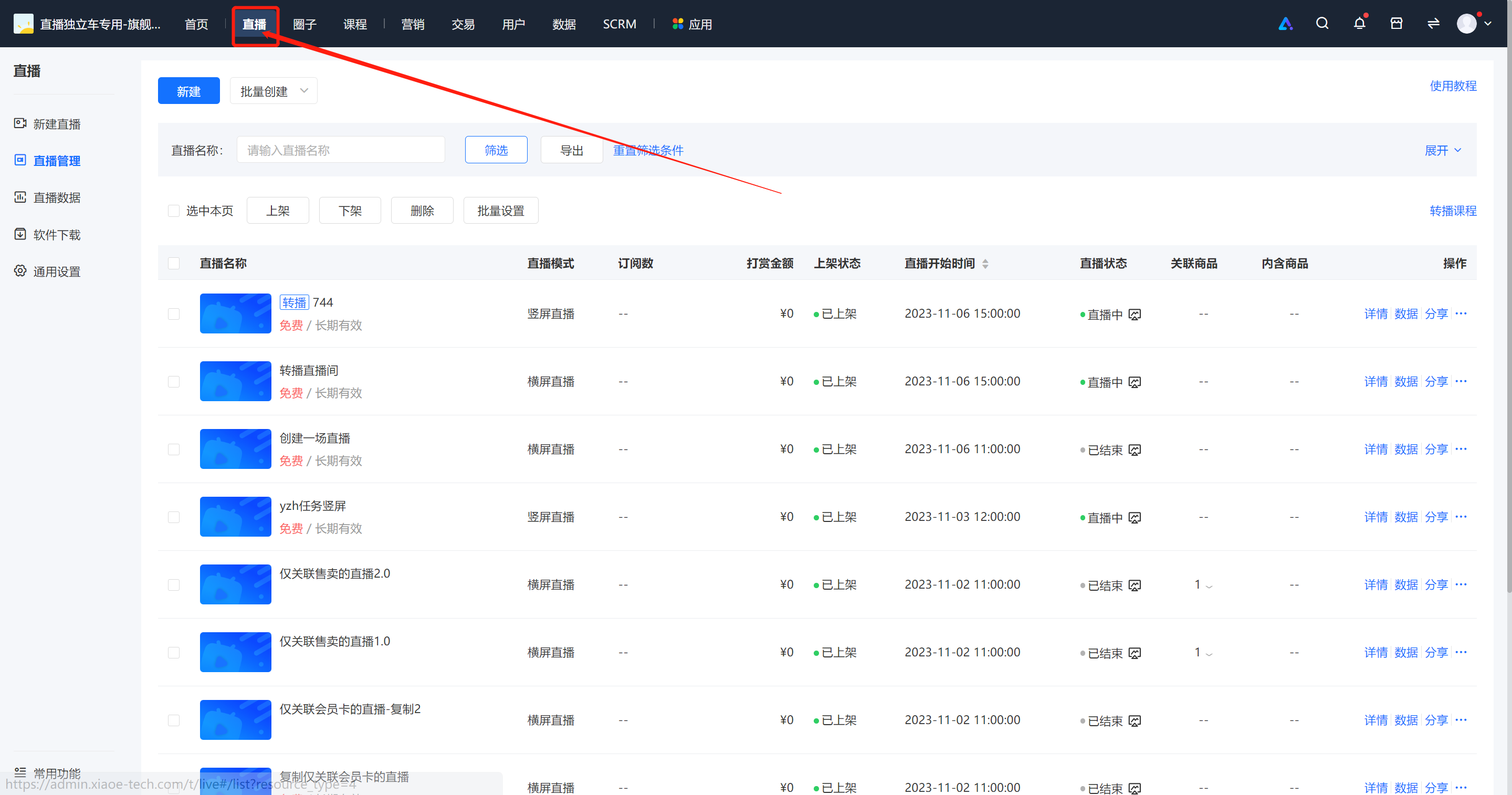
Task: Click the 软件下载 download icon in sidebar
Action: 20,234
